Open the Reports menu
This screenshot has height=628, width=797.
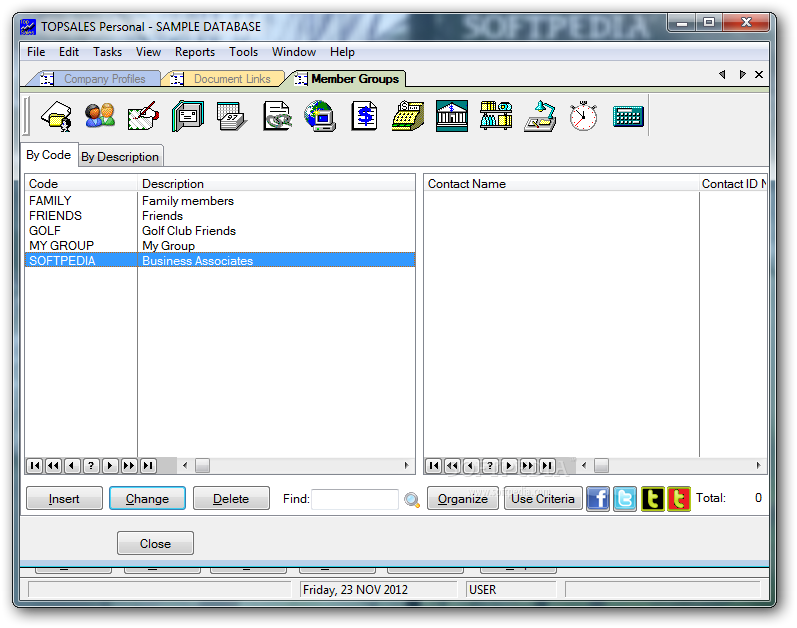pos(195,52)
